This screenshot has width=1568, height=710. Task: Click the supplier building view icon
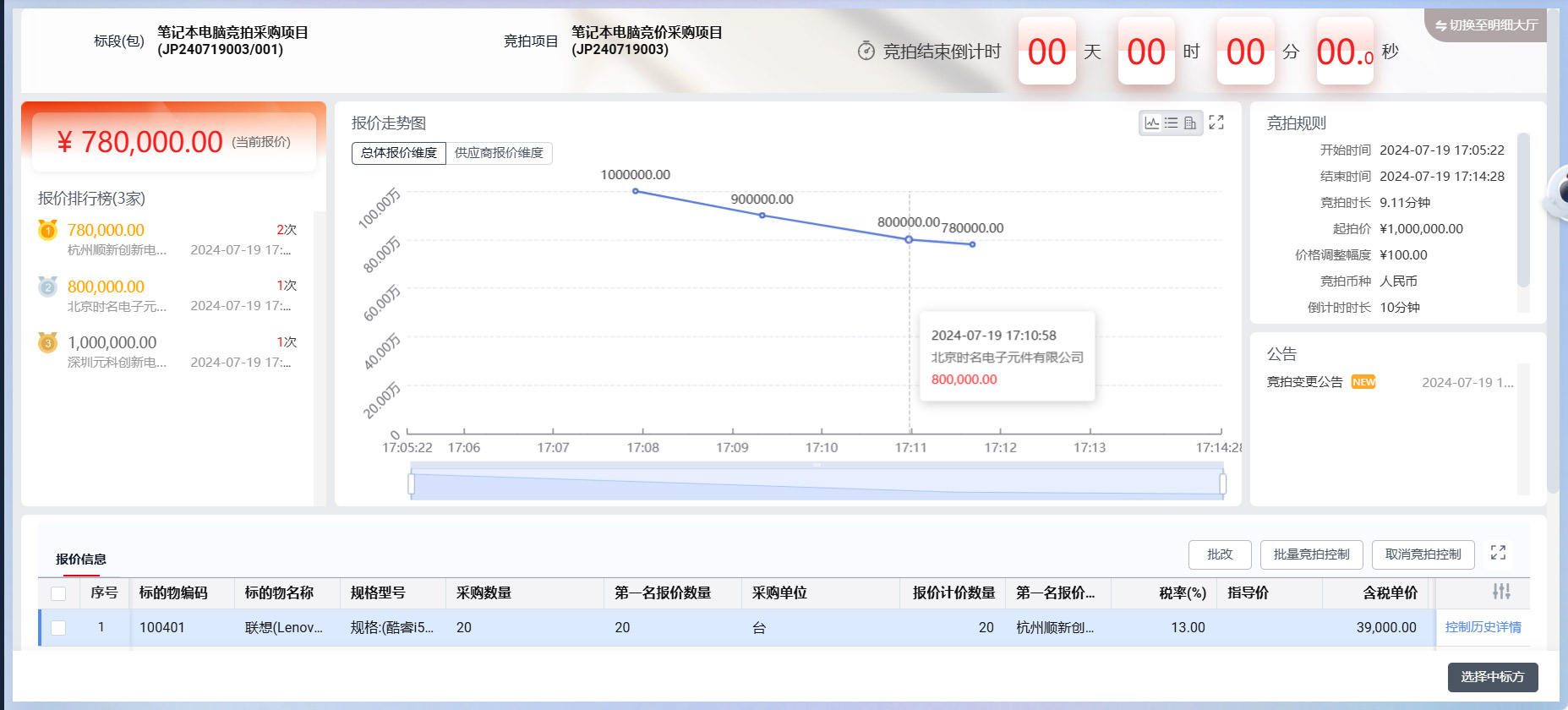tap(1190, 123)
